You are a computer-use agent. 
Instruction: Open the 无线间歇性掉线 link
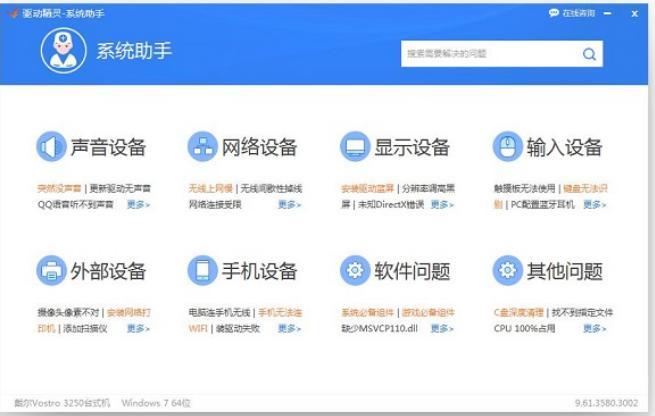coord(272,189)
